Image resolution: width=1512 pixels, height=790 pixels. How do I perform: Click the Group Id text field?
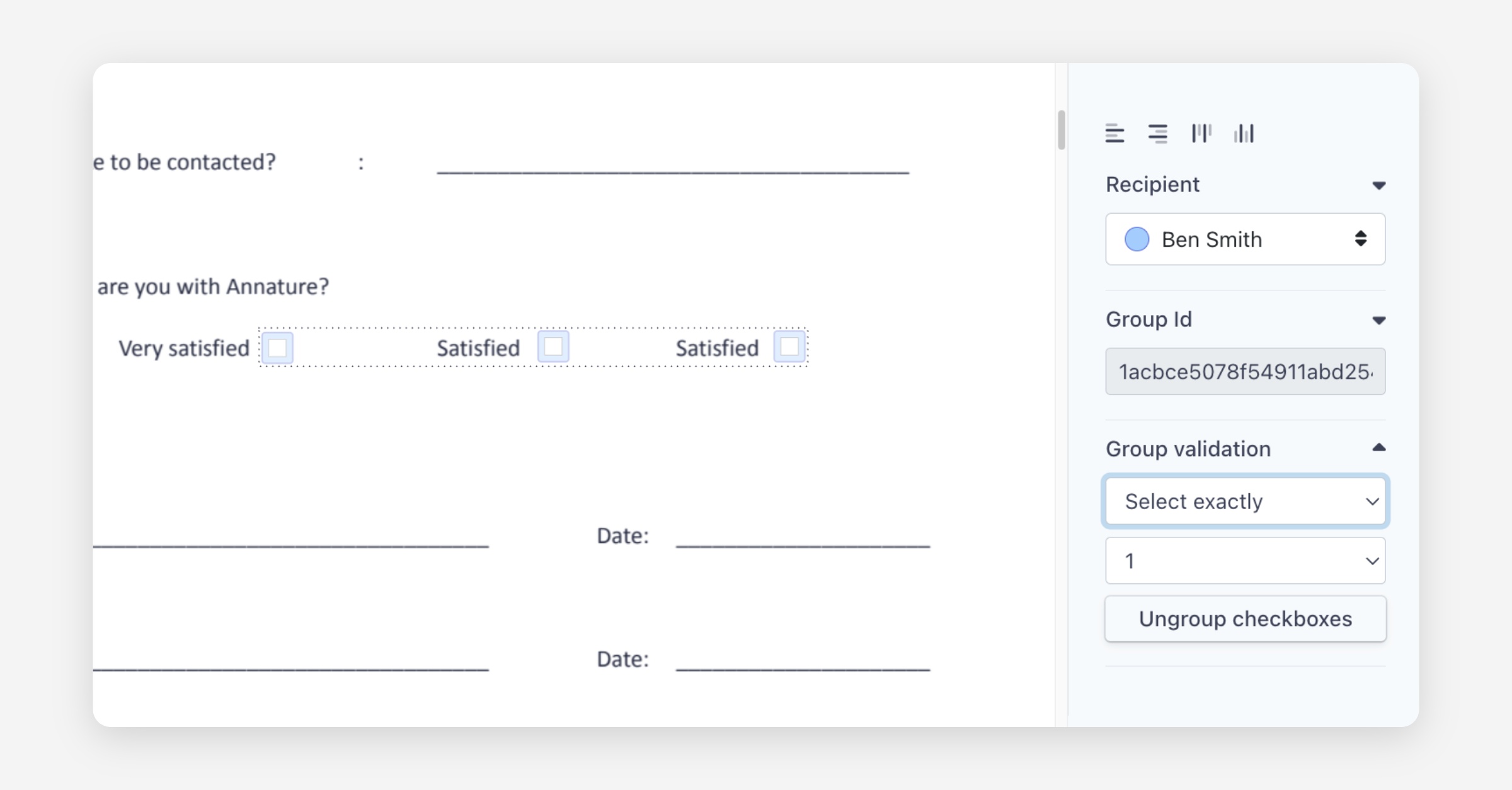point(1245,372)
